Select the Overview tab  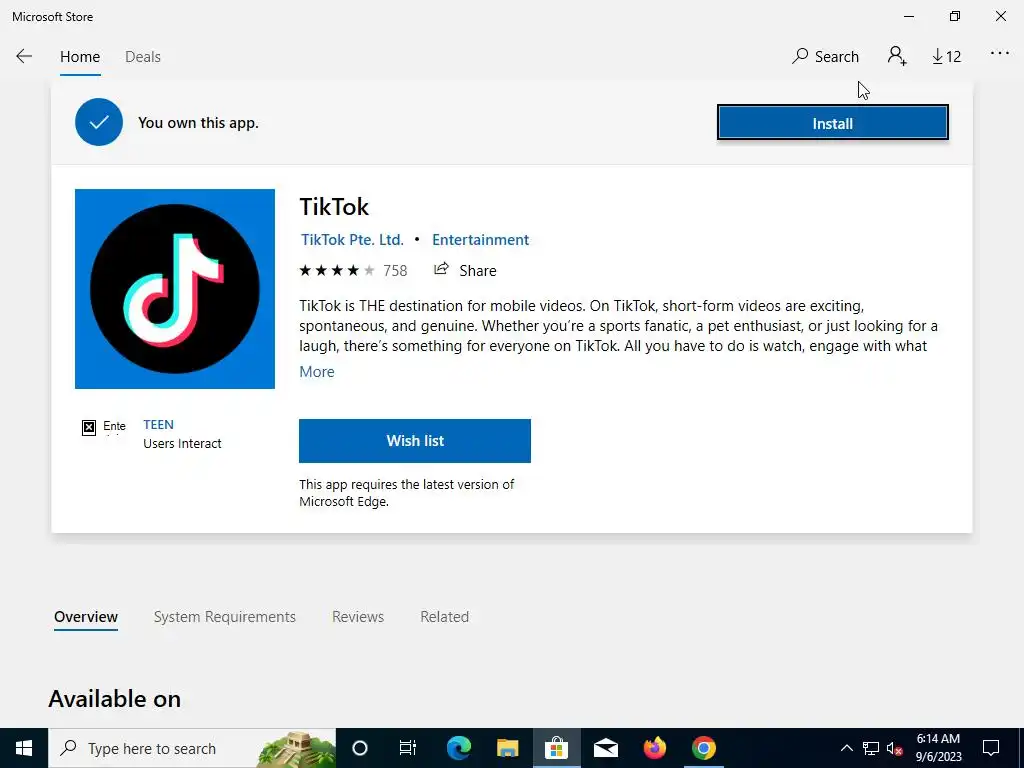(x=86, y=616)
